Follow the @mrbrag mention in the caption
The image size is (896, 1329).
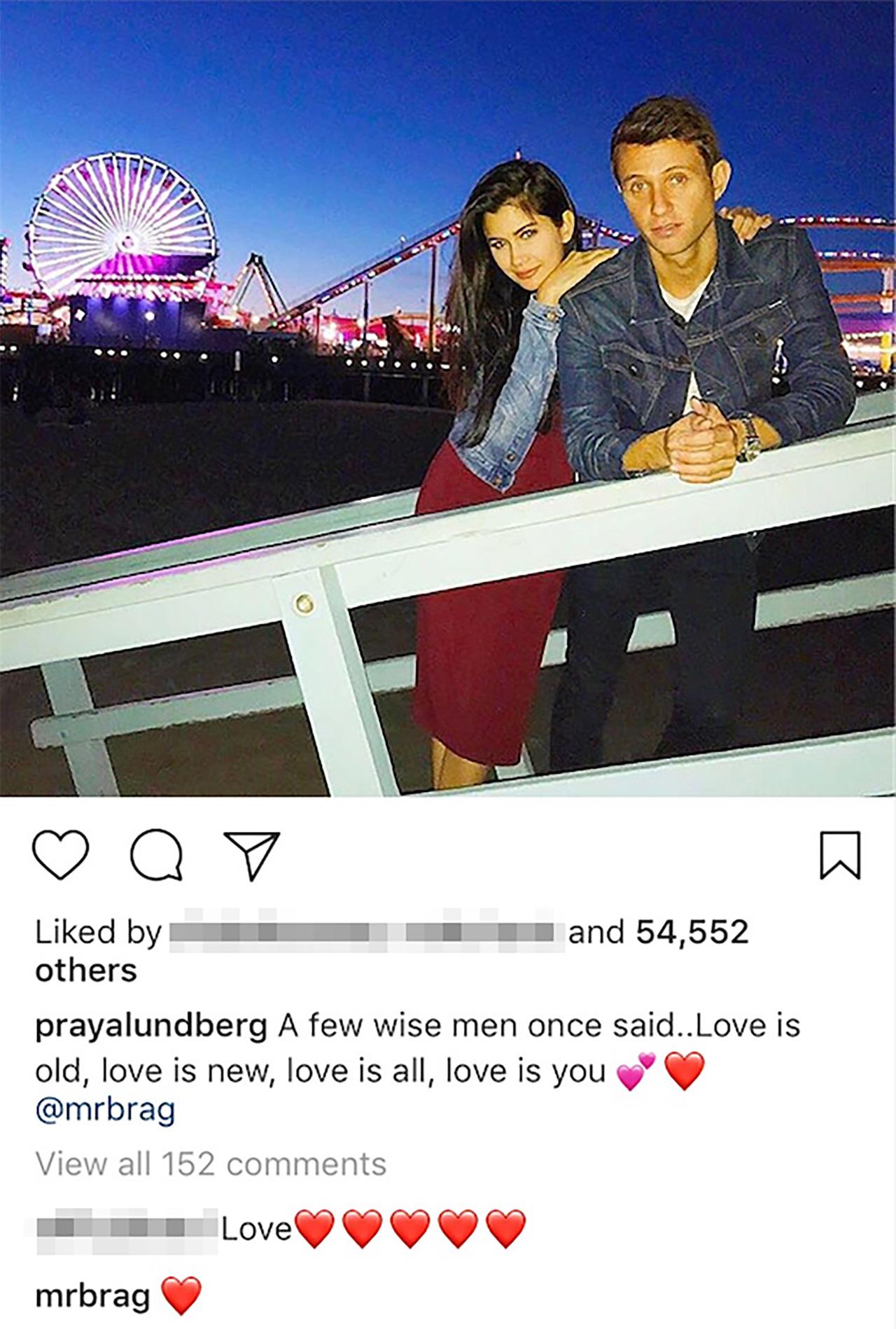point(105,1111)
